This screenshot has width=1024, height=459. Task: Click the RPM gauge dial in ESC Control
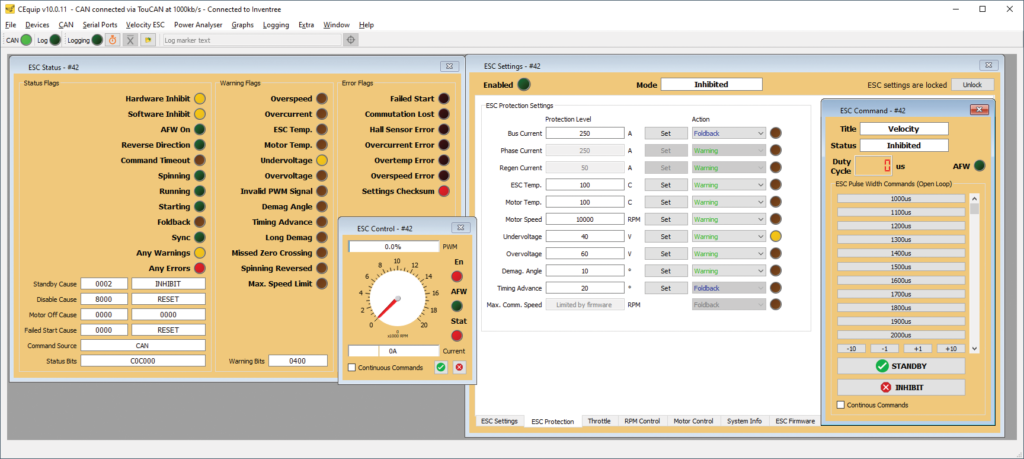tap(397, 298)
